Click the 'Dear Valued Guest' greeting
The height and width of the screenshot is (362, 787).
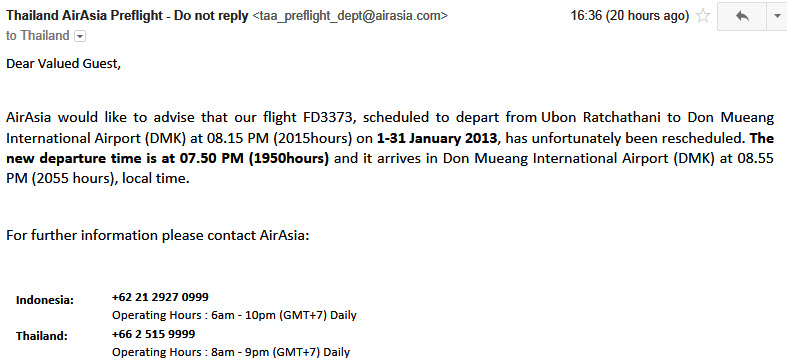pyautogui.click(x=64, y=64)
